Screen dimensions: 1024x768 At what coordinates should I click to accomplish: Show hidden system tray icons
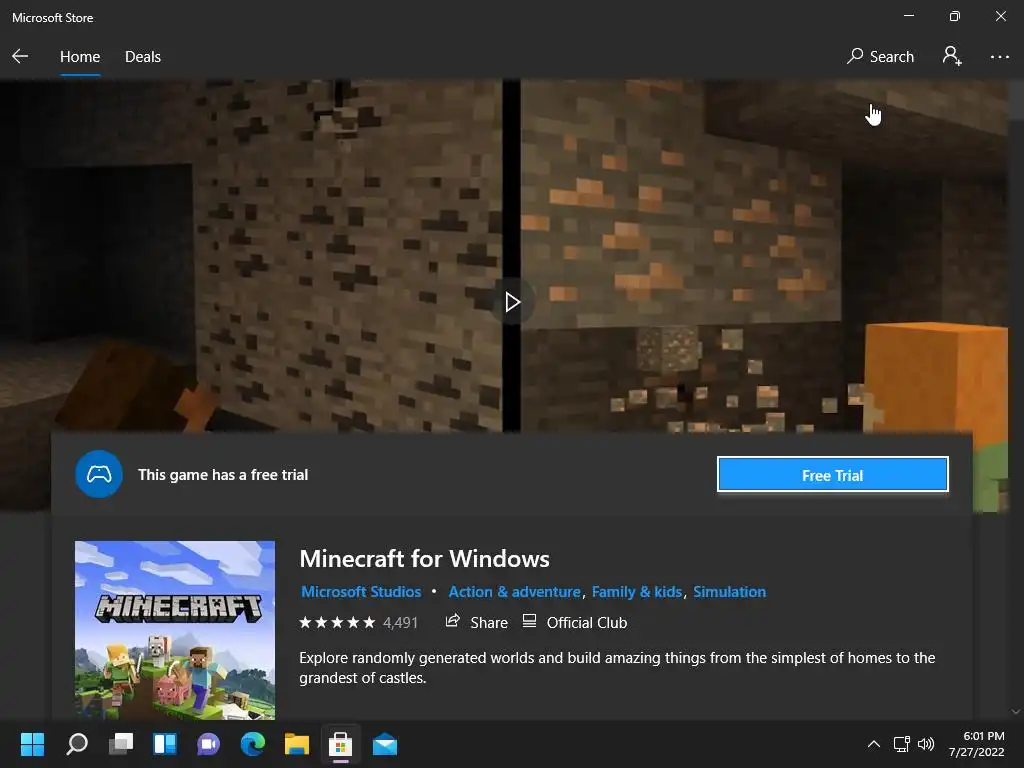[x=874, y=744]
